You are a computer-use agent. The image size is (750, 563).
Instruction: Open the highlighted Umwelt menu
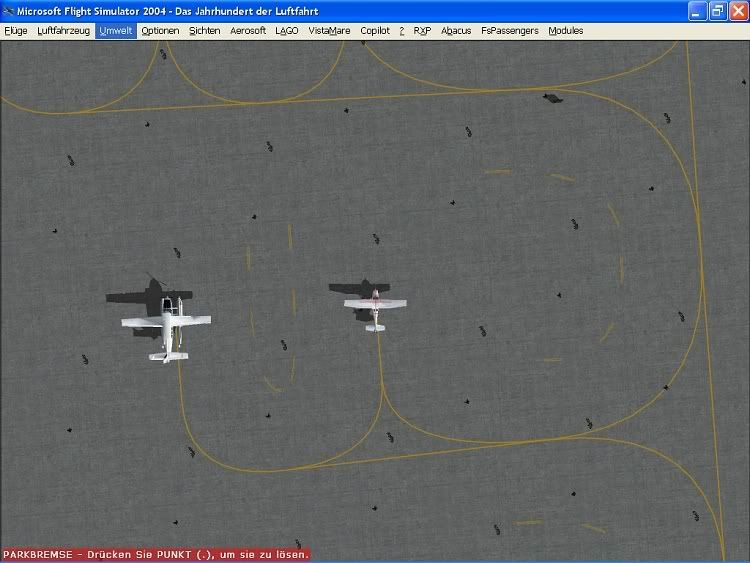pyautogui.click(x=116, y=31)
